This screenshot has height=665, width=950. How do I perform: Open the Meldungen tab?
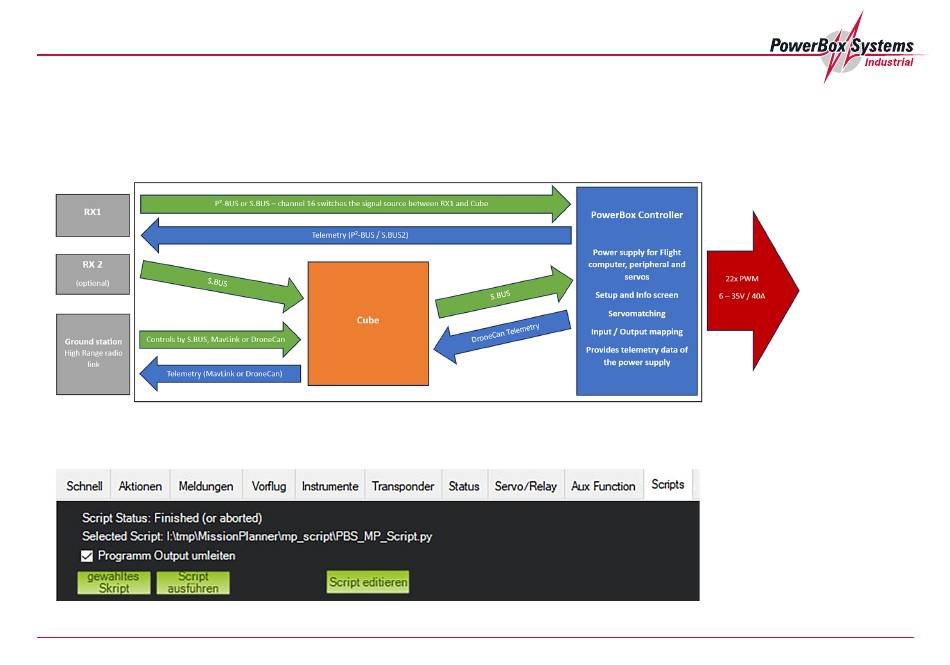pyautogui.click(x=206, y=486)
